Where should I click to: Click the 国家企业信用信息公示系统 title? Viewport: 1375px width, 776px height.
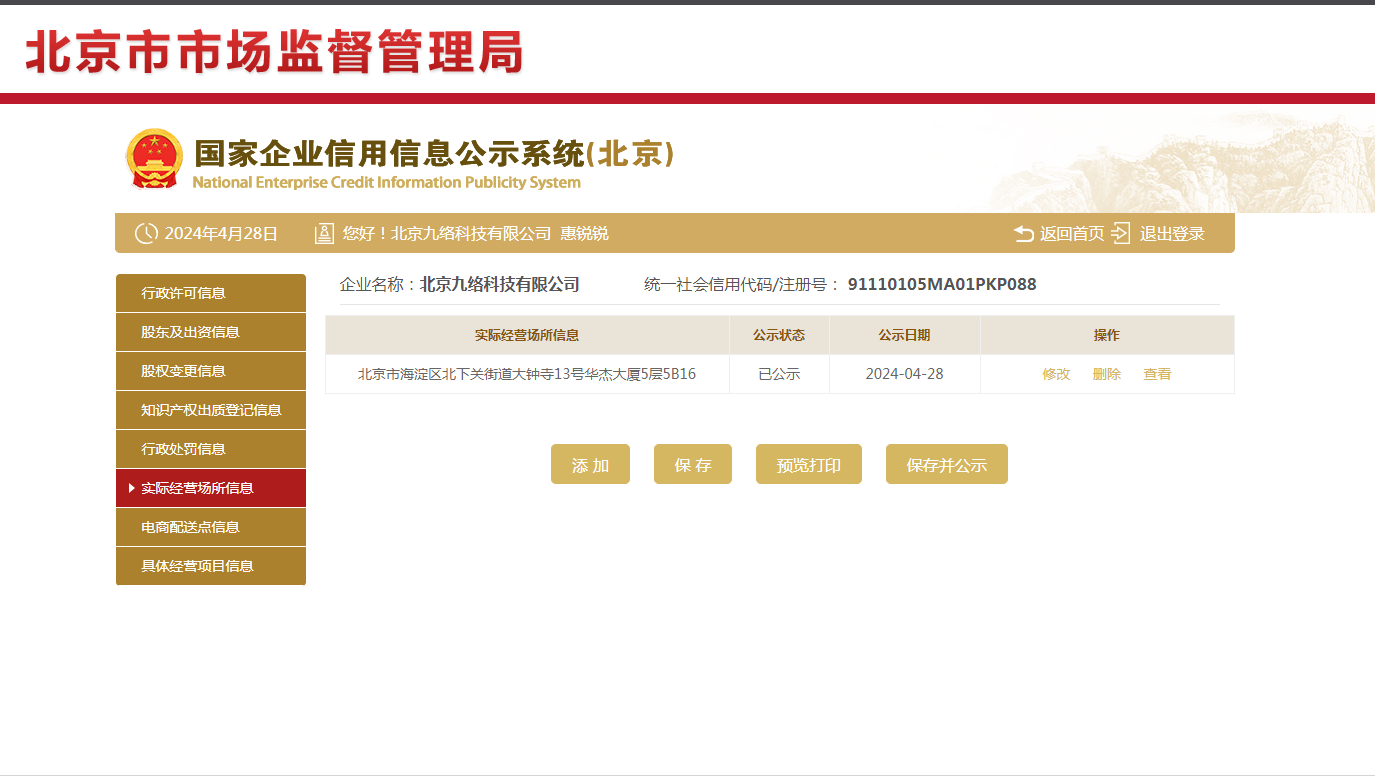point(435,153)
